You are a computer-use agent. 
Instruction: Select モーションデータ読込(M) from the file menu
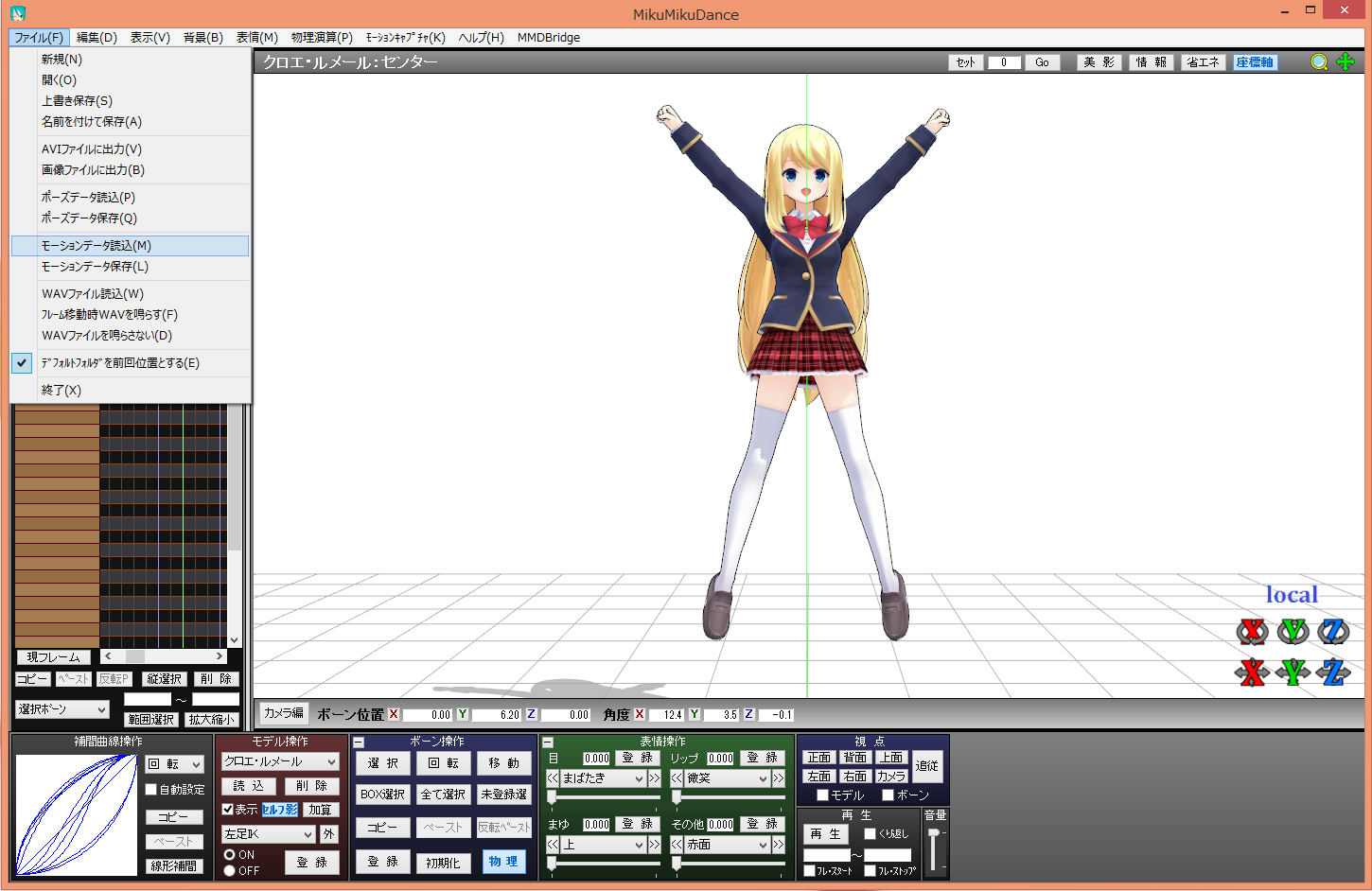click(131, 246)
